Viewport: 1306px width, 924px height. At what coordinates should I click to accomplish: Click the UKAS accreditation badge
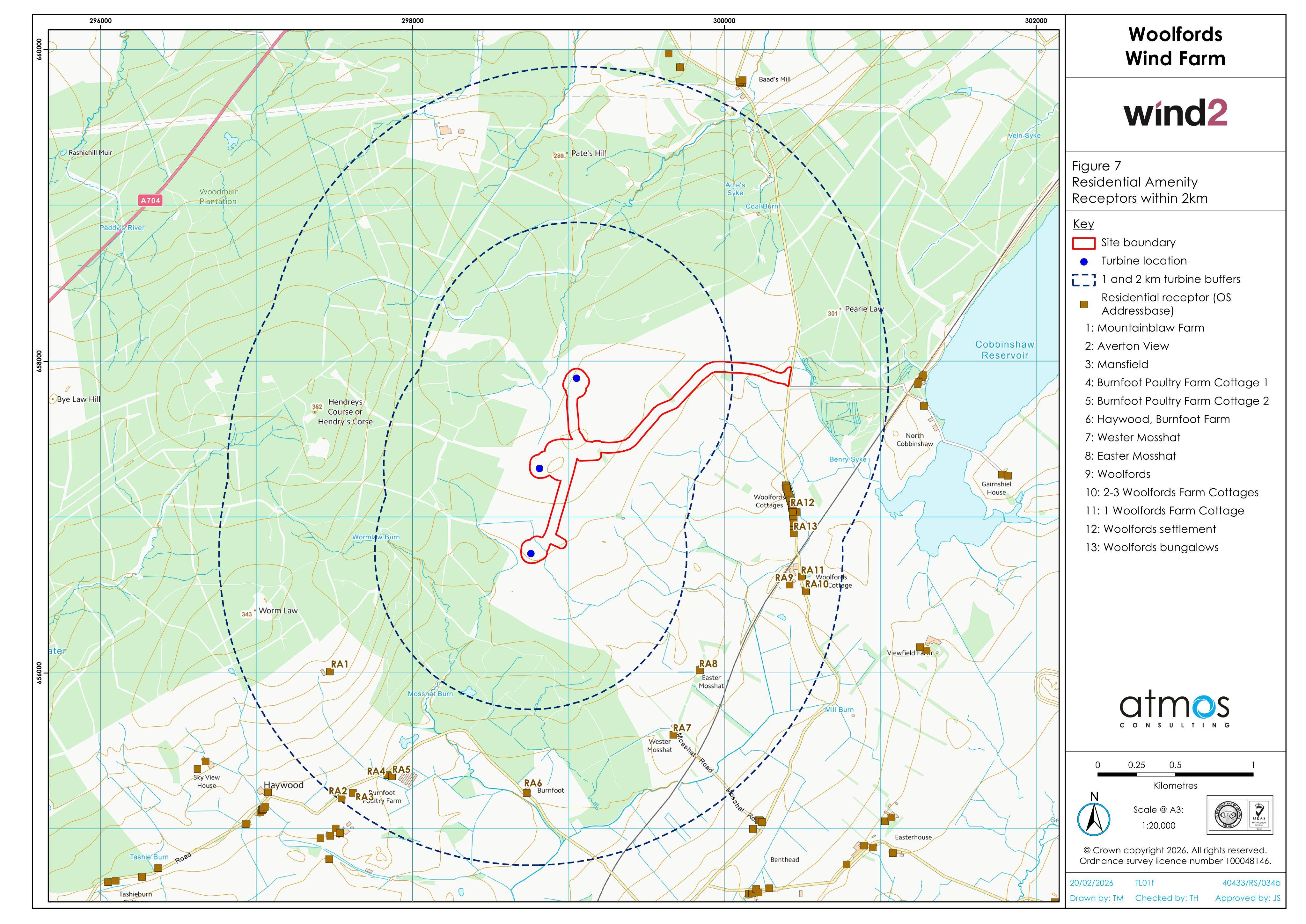[x=1239, y=815]
